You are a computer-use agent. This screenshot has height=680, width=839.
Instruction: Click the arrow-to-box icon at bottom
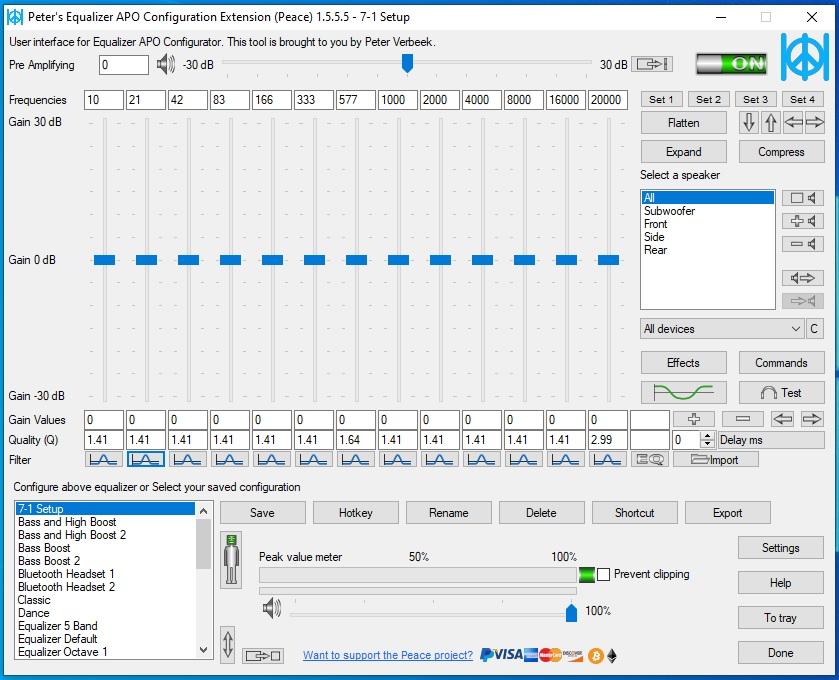click(263, 655)
